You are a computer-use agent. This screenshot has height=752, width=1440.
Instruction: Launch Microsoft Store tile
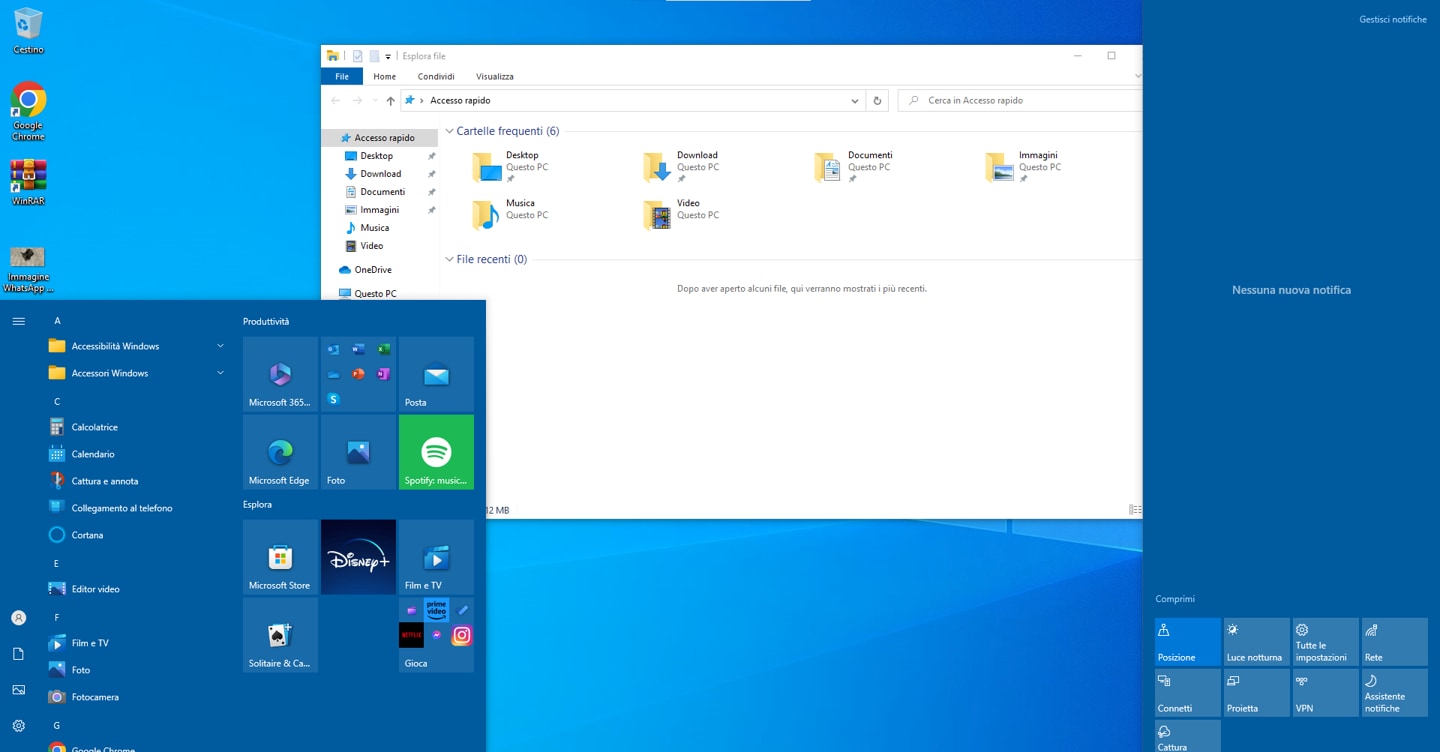point(279,556)
